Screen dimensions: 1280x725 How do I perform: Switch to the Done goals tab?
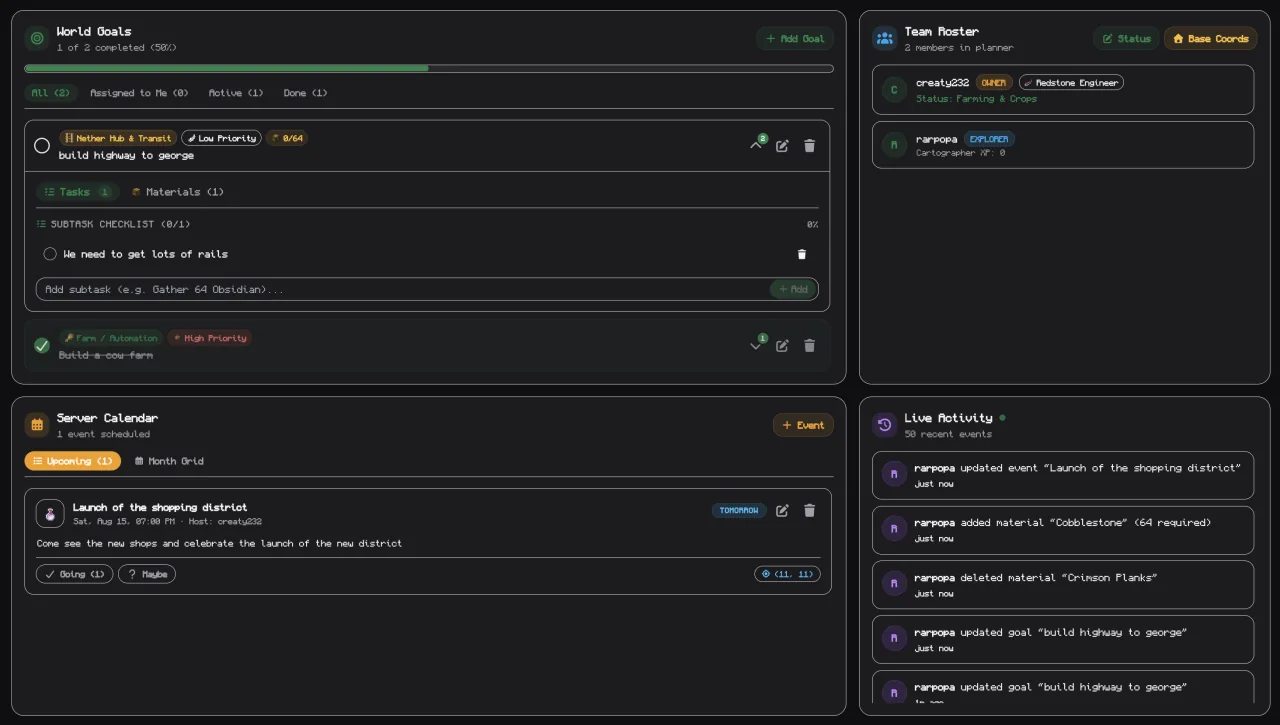305,93
